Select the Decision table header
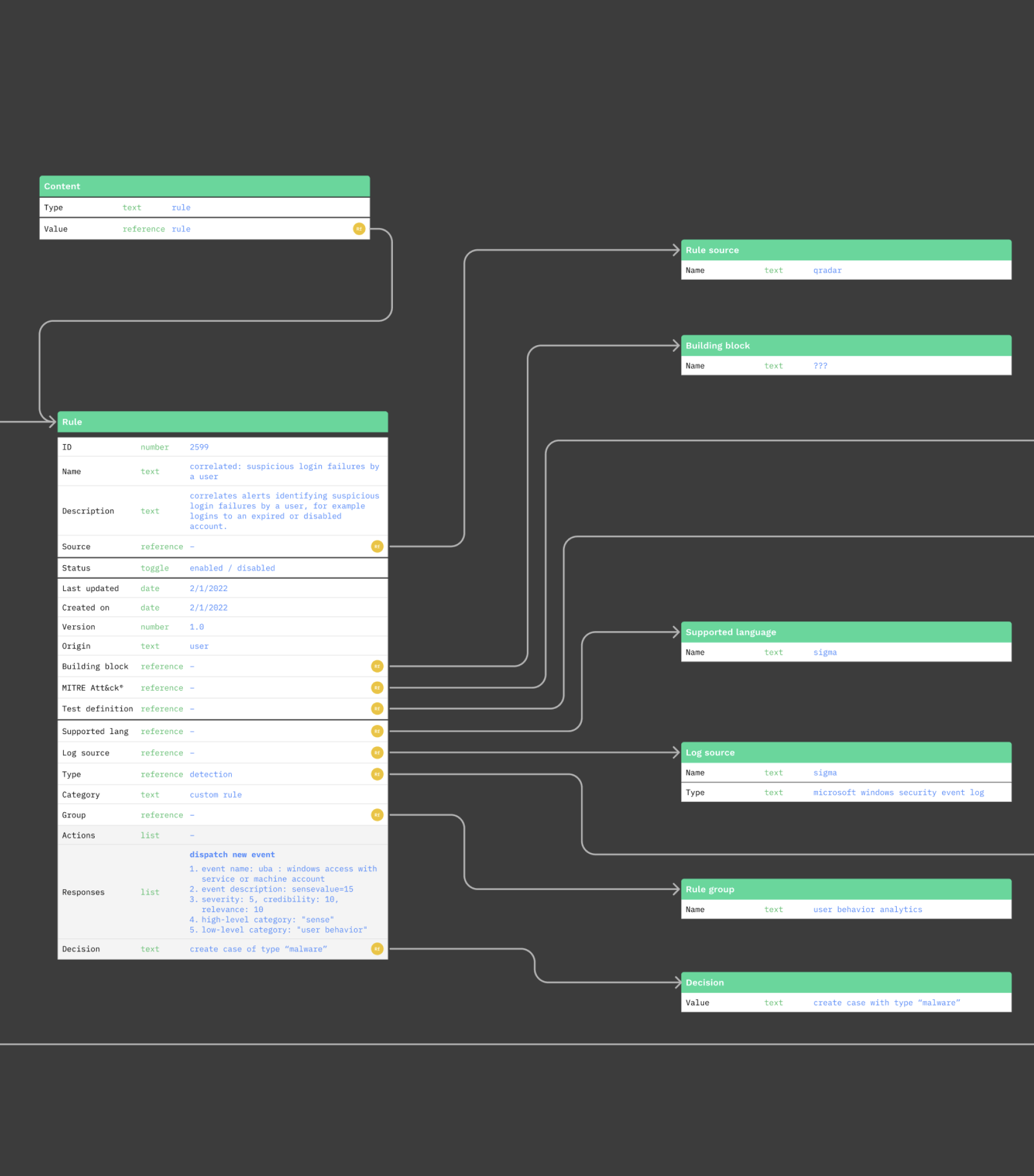 pos(847,983)
